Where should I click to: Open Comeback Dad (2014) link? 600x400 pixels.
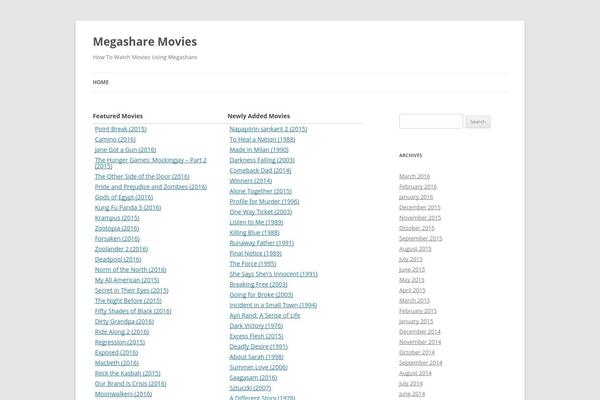[260, 170]
